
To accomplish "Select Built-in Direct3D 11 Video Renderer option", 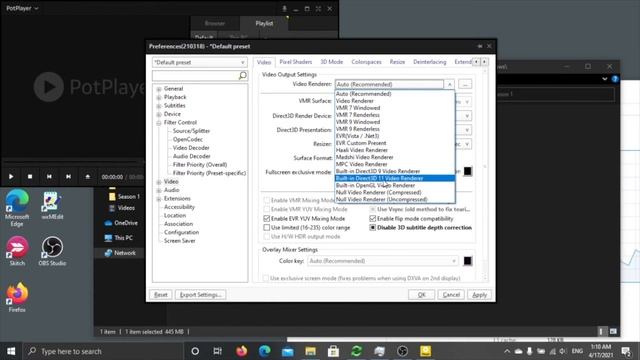I will [x=395, y=178].
